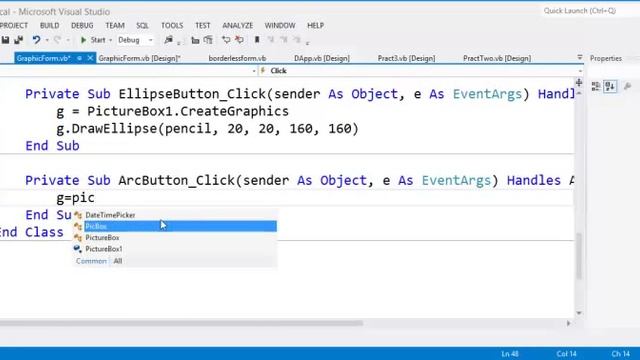Click the greyed Redo icon
This screenshot has height=360, width=640.
57,40
